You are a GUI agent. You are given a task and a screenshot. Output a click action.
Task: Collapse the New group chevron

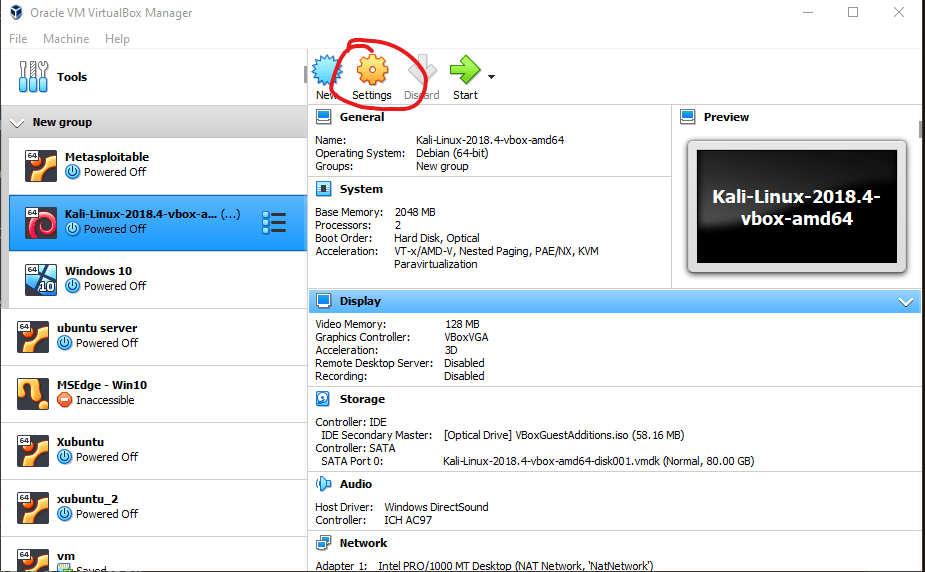pos(17,123)
